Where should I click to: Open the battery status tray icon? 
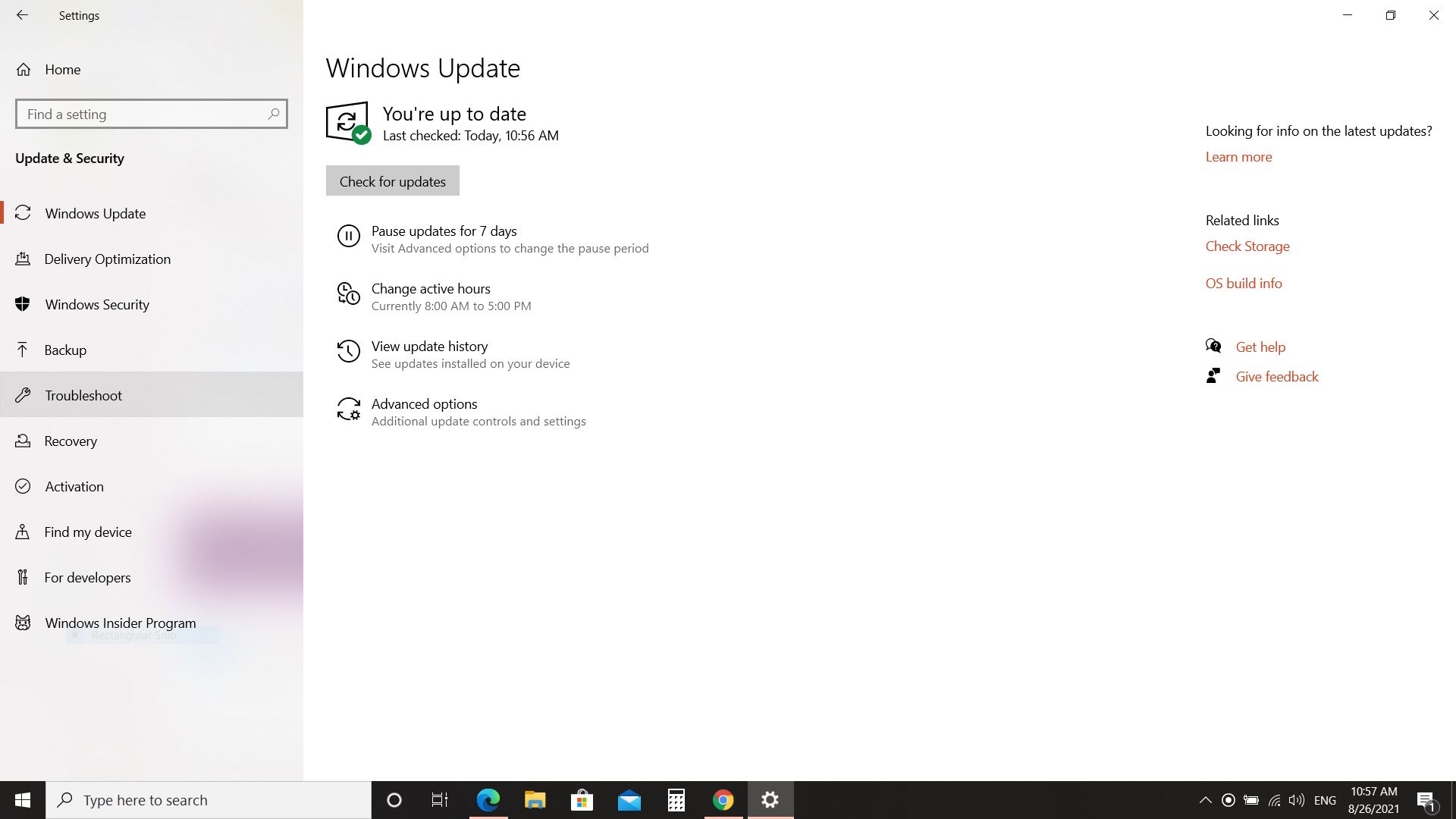point(1251,800)
